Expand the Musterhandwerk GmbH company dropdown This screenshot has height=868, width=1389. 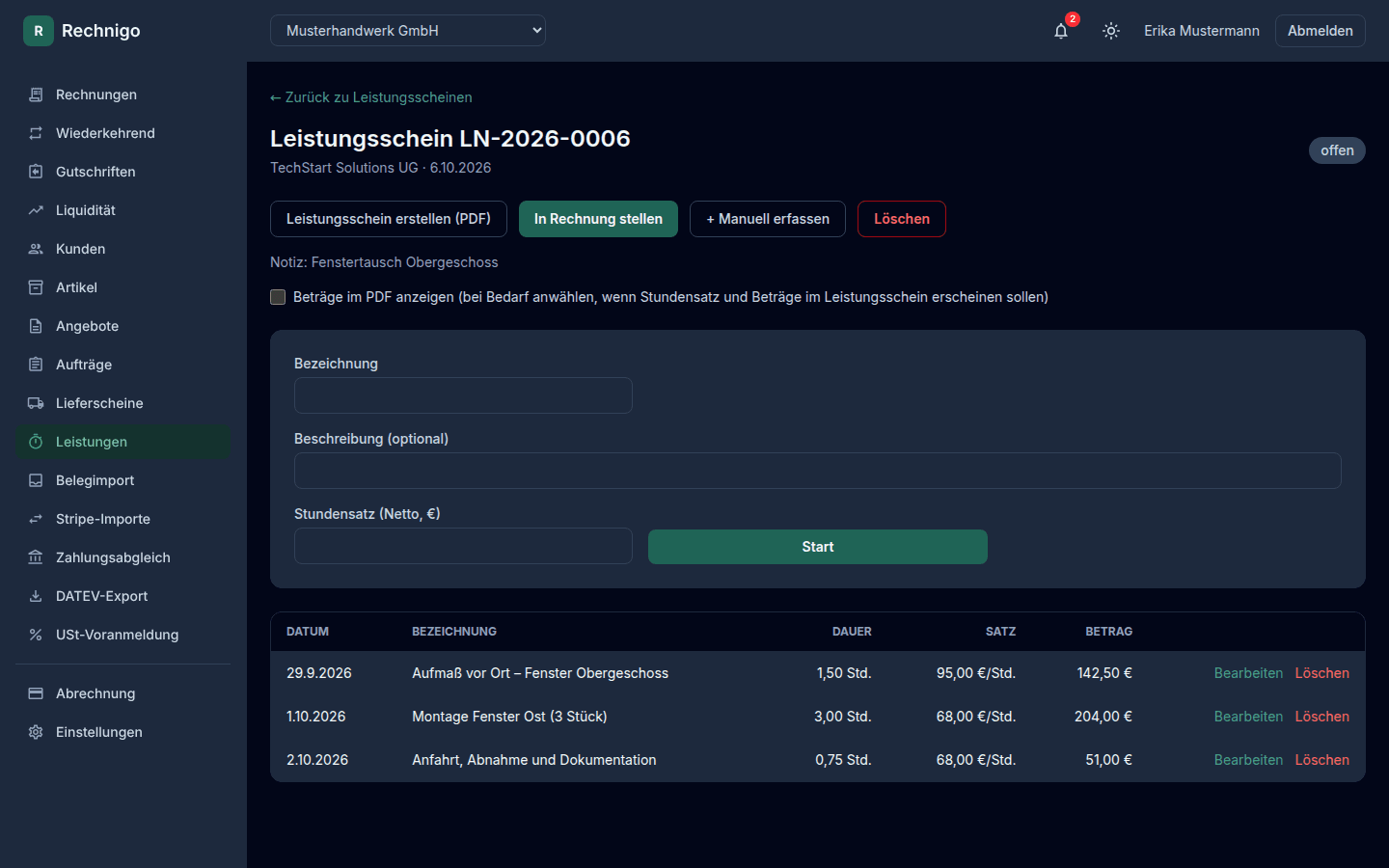(408, 31)
